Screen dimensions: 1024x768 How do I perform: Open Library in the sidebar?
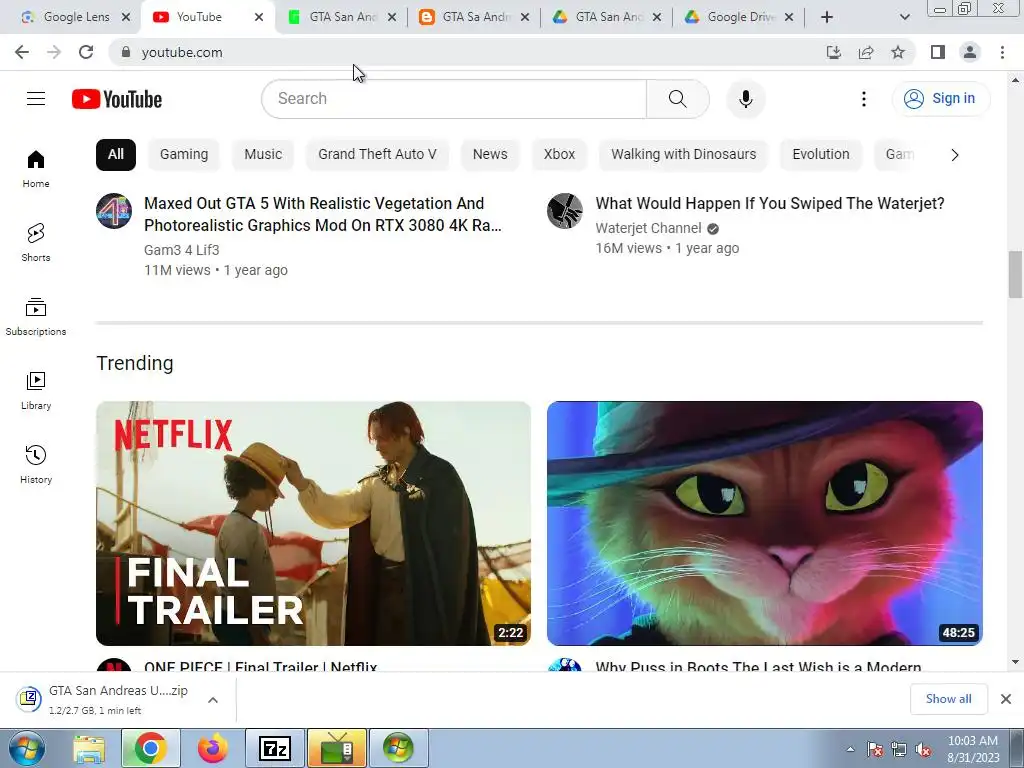[x=36, y=391]
